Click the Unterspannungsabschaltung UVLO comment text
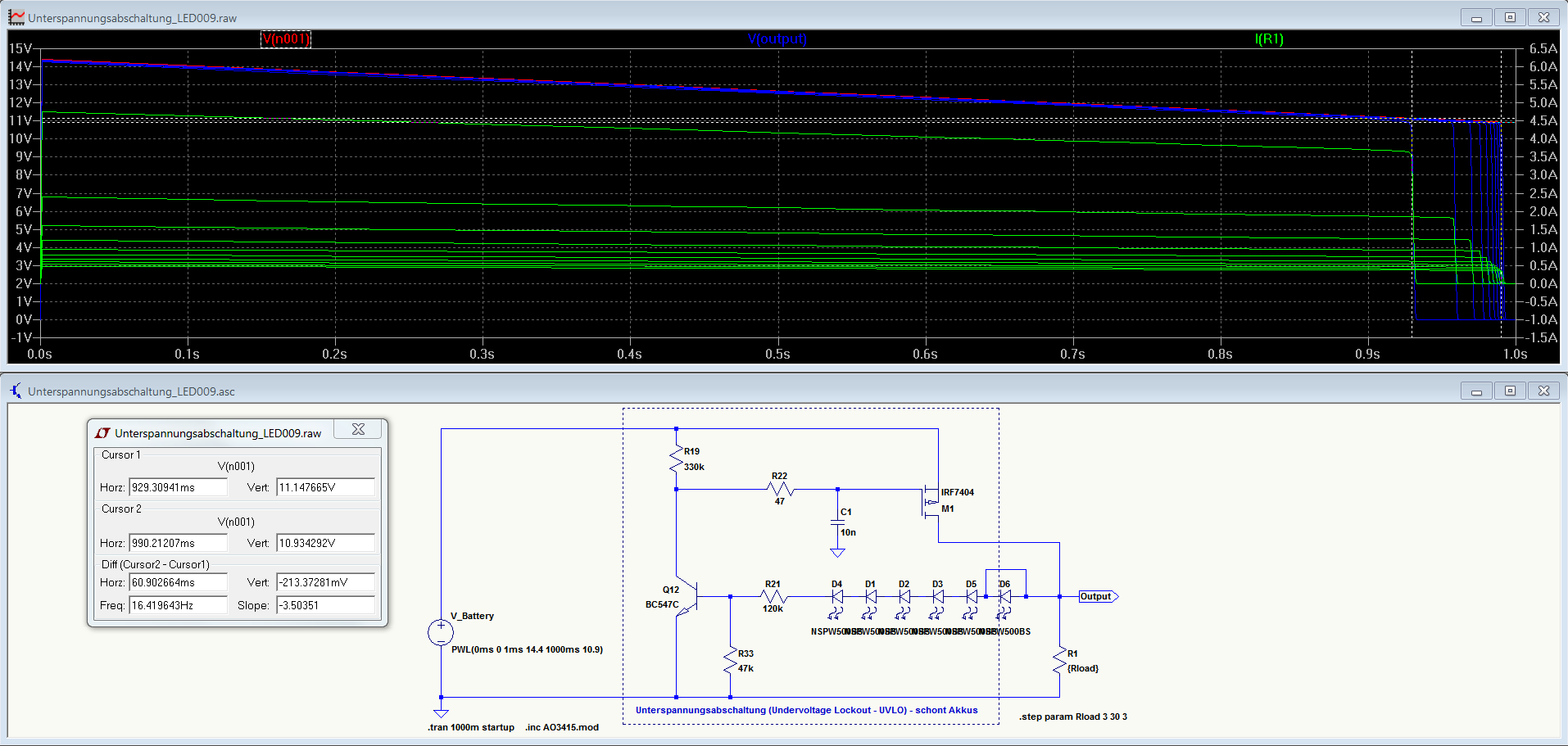This screenshot has width=1568, height=746. click(x=807, y=710)
